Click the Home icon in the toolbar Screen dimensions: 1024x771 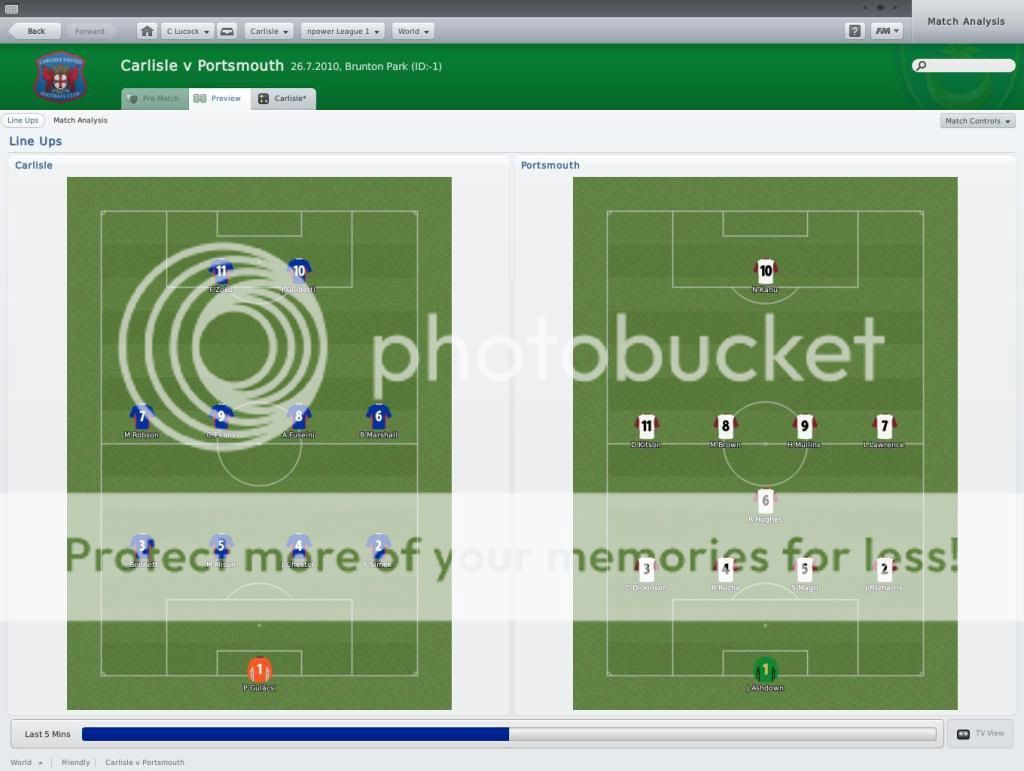tap(147, 31)
